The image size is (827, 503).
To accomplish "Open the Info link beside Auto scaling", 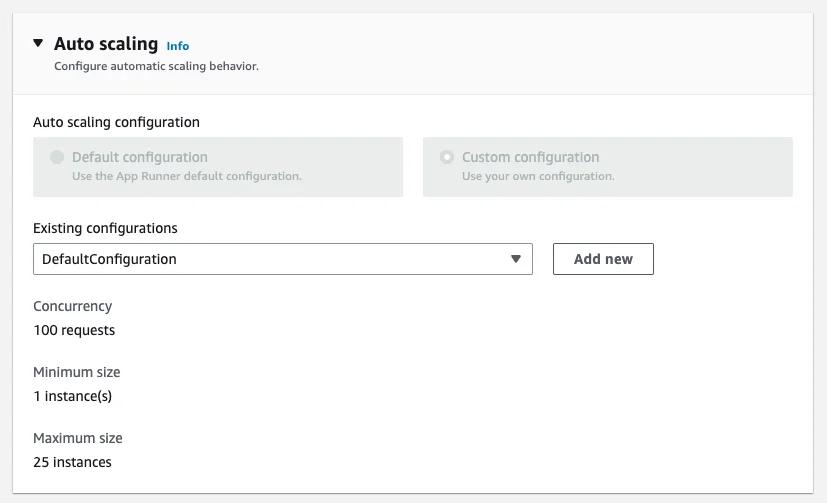I will coord(177,46).
